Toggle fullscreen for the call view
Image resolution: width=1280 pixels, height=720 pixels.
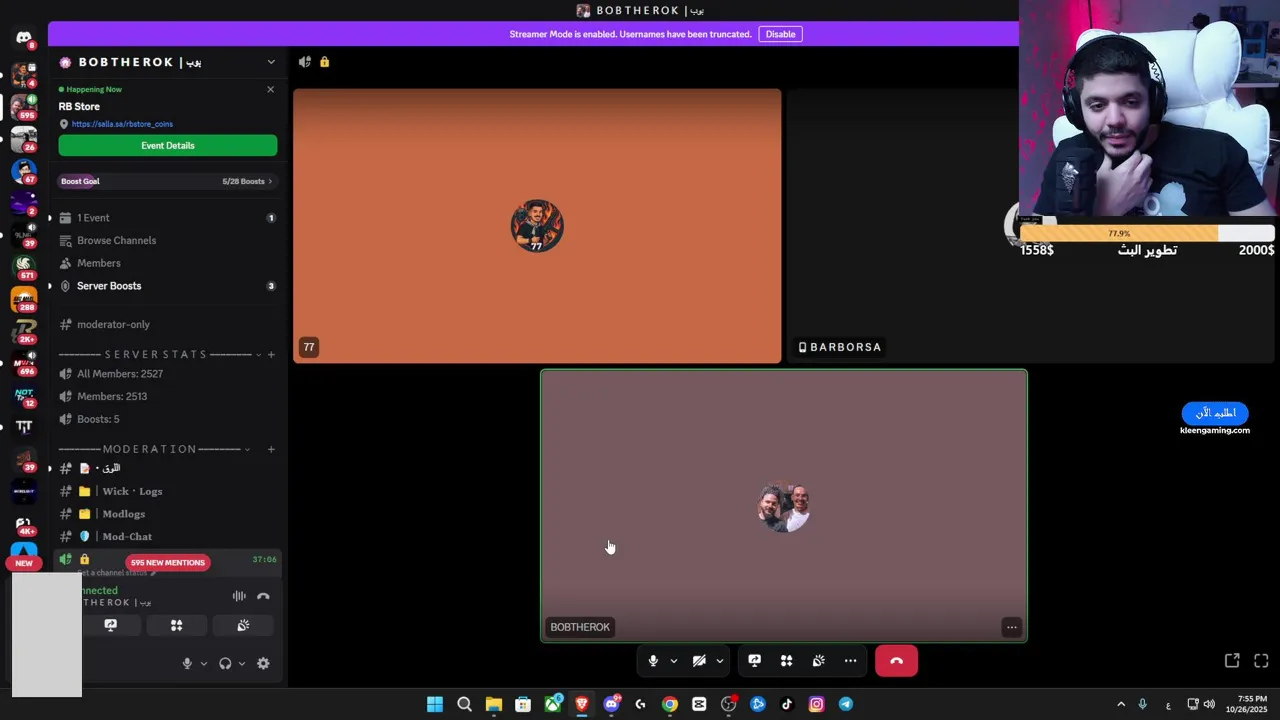tap(1261, 661)
